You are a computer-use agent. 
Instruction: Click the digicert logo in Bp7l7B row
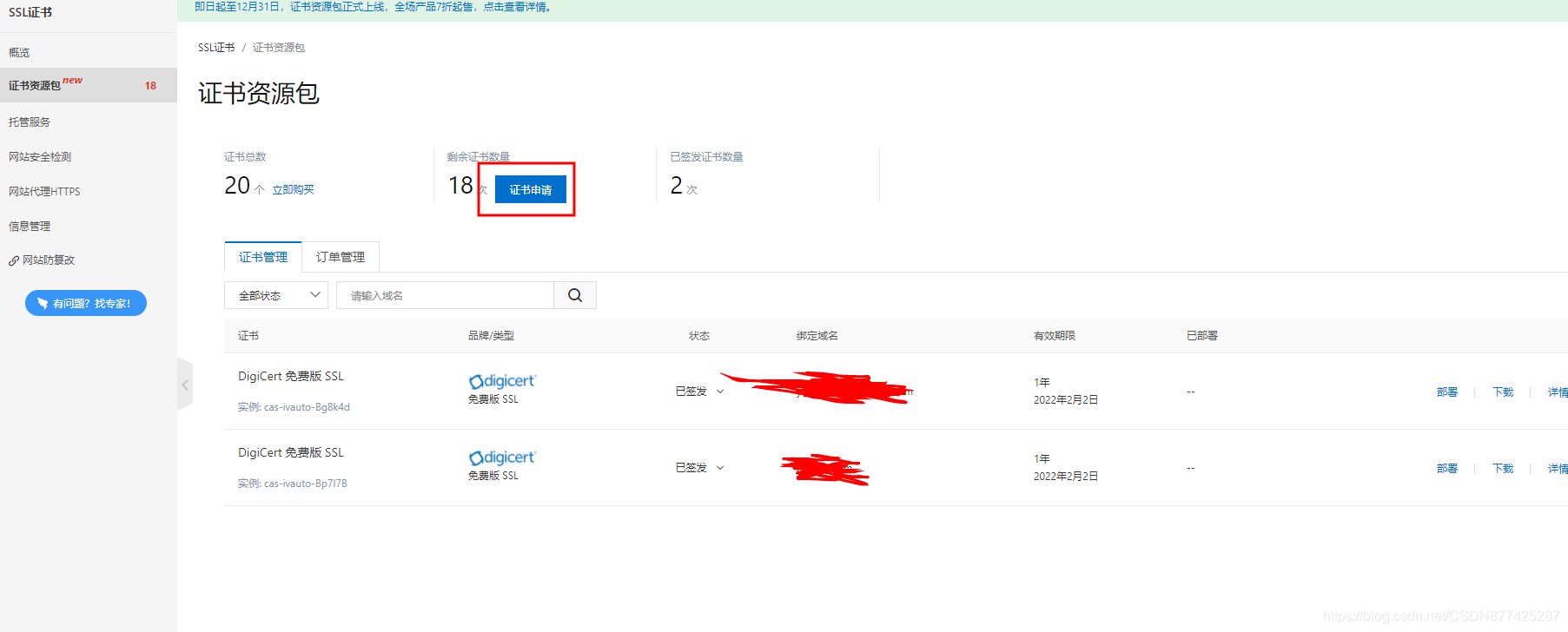pyautogui.click(x=502, y=458)
